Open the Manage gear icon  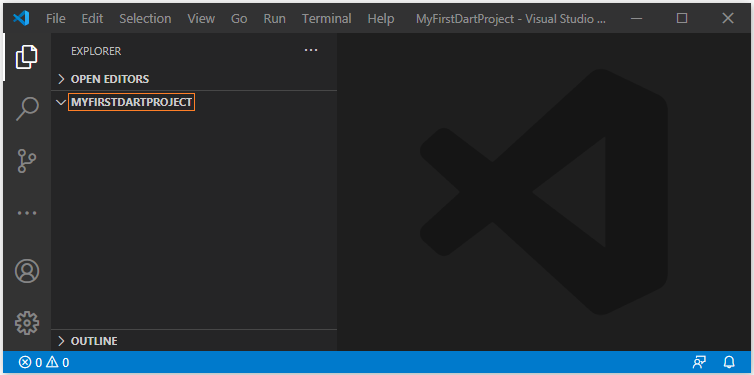coord(27,323)
